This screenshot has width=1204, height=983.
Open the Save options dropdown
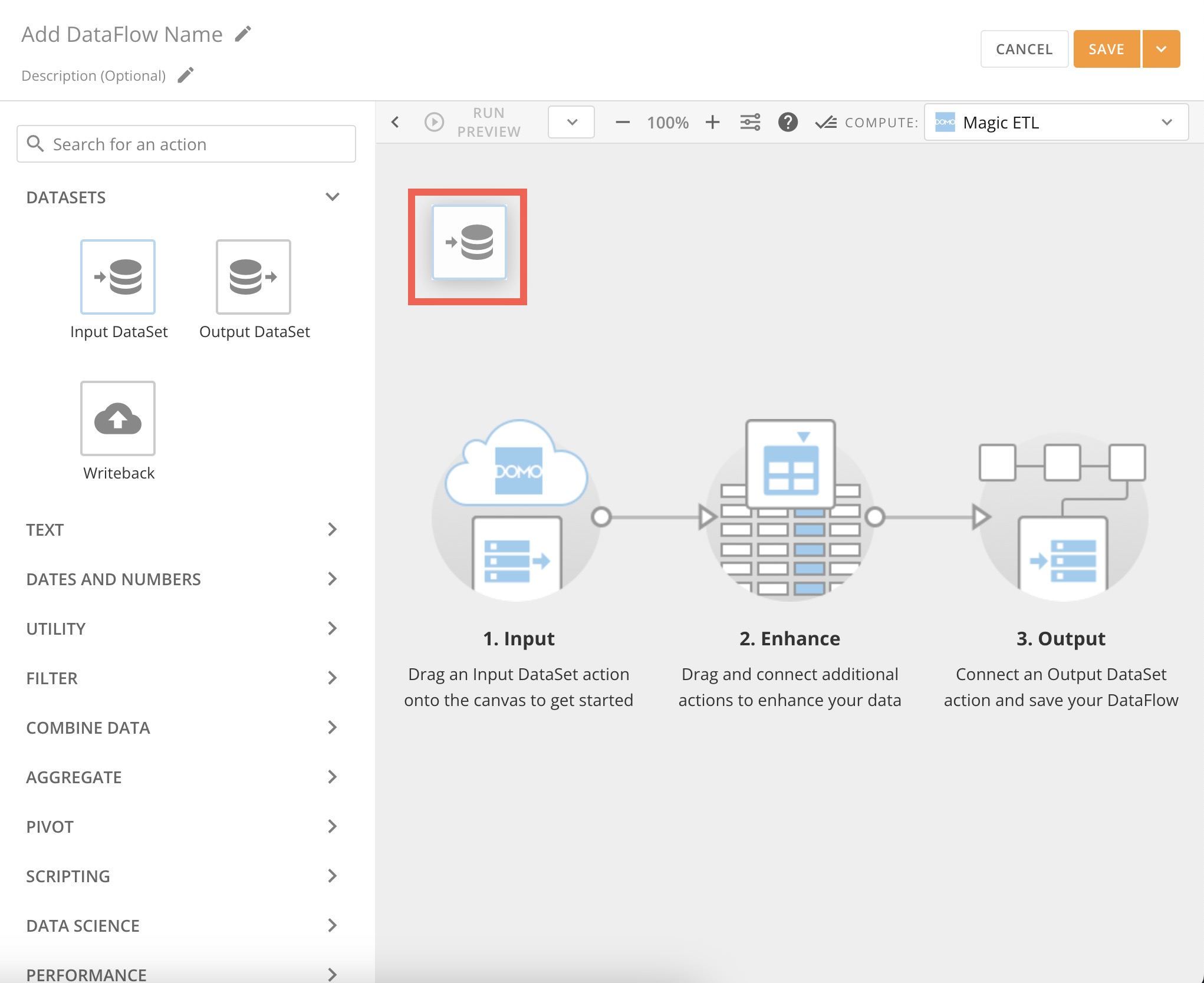pos(1160,48)
